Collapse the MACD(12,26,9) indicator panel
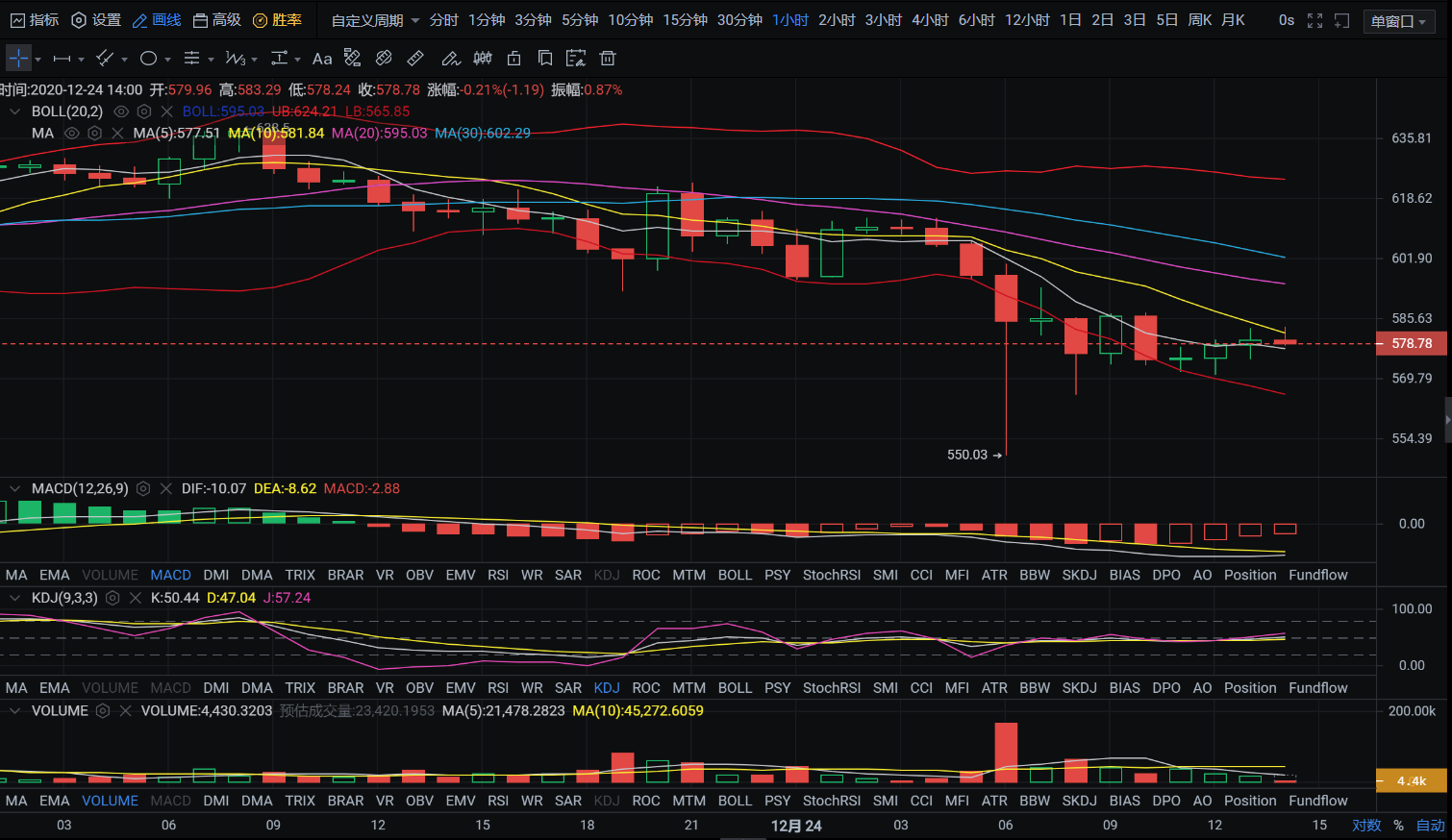This screenshot has height=840, width=1452. [14, 489]
